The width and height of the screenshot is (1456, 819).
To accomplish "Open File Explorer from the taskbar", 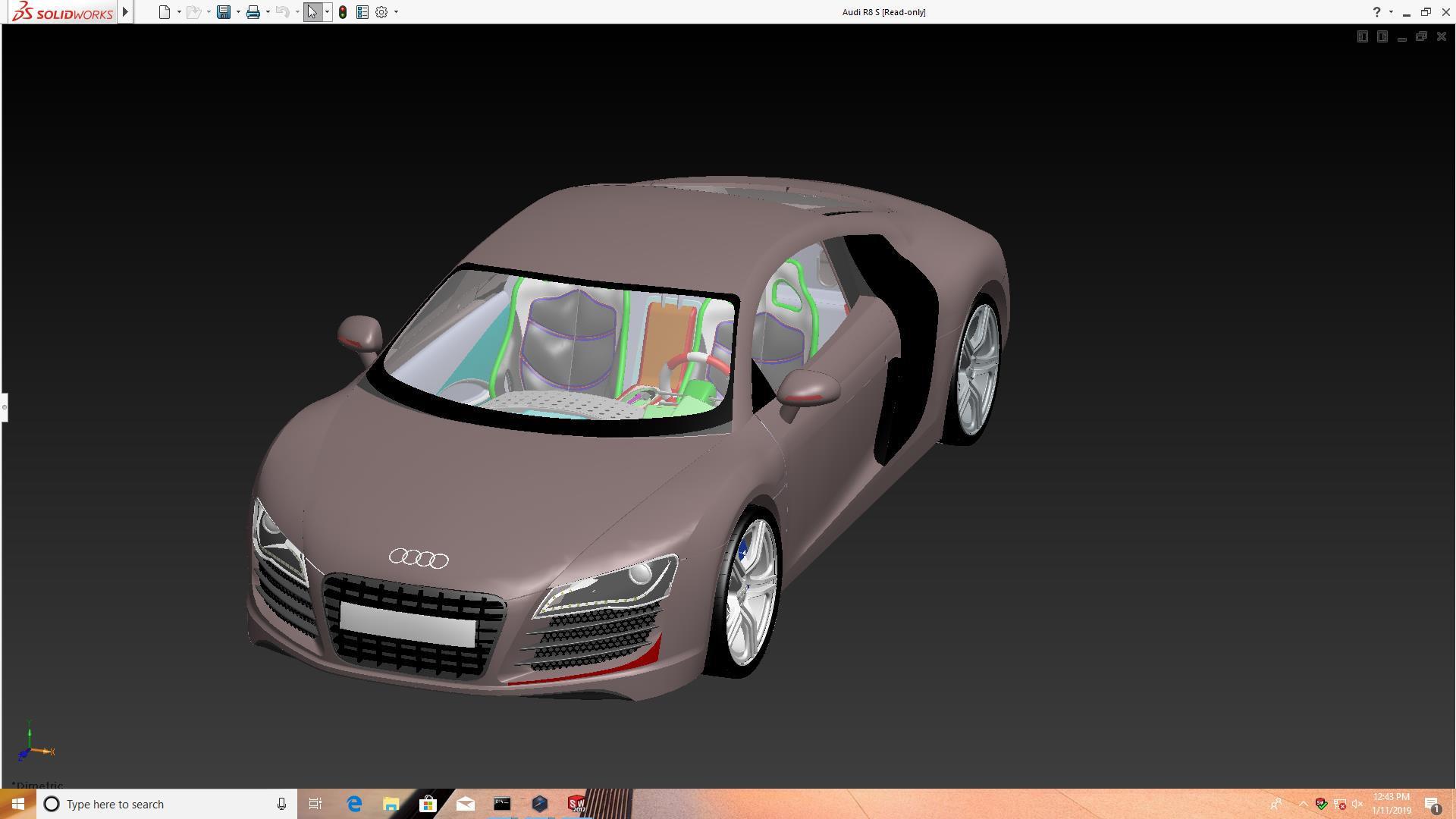I will coord(391,804).
